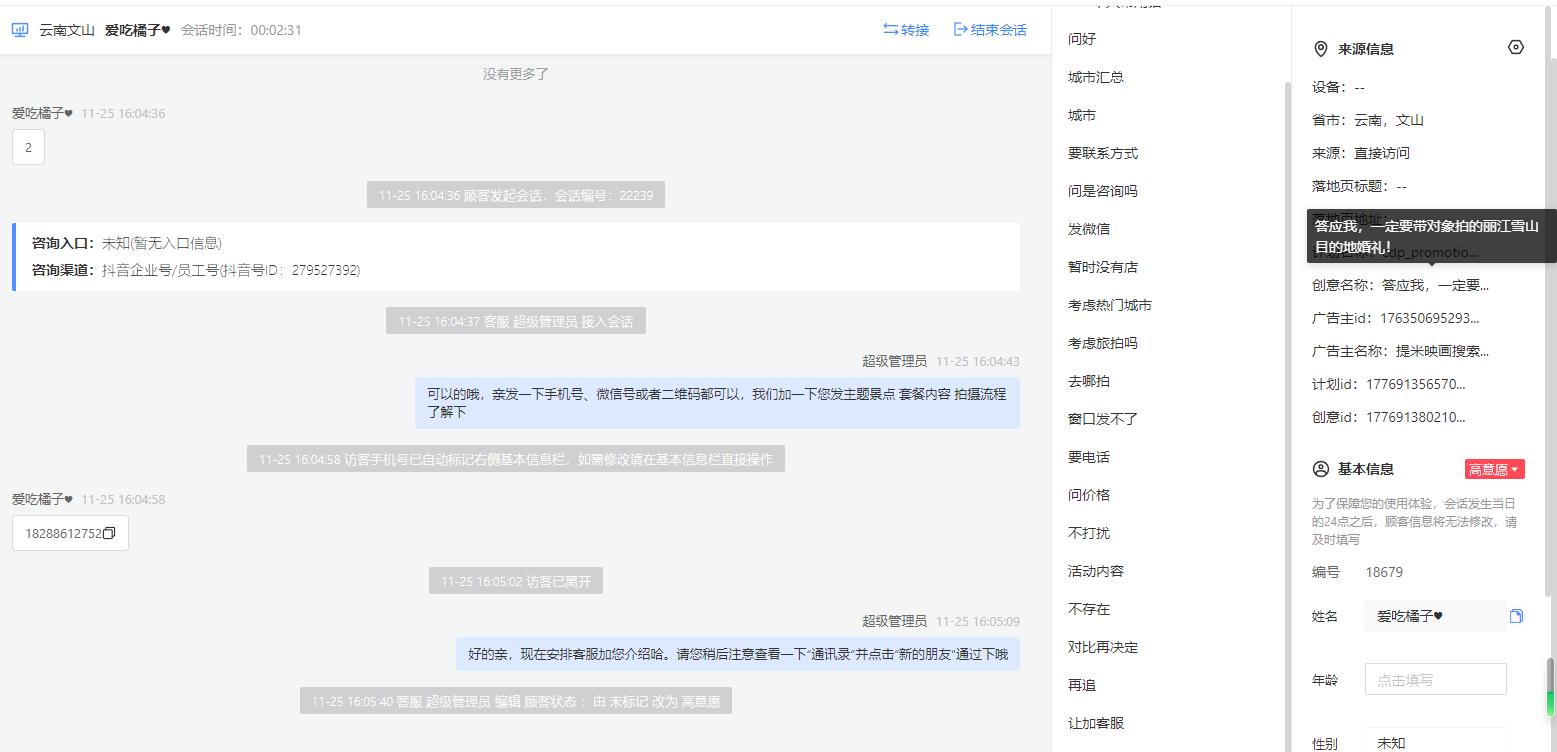The width and height of the screenshot is (1557, 752).
Task: Choose quick reply 去哪拍
Action: 1089,381
